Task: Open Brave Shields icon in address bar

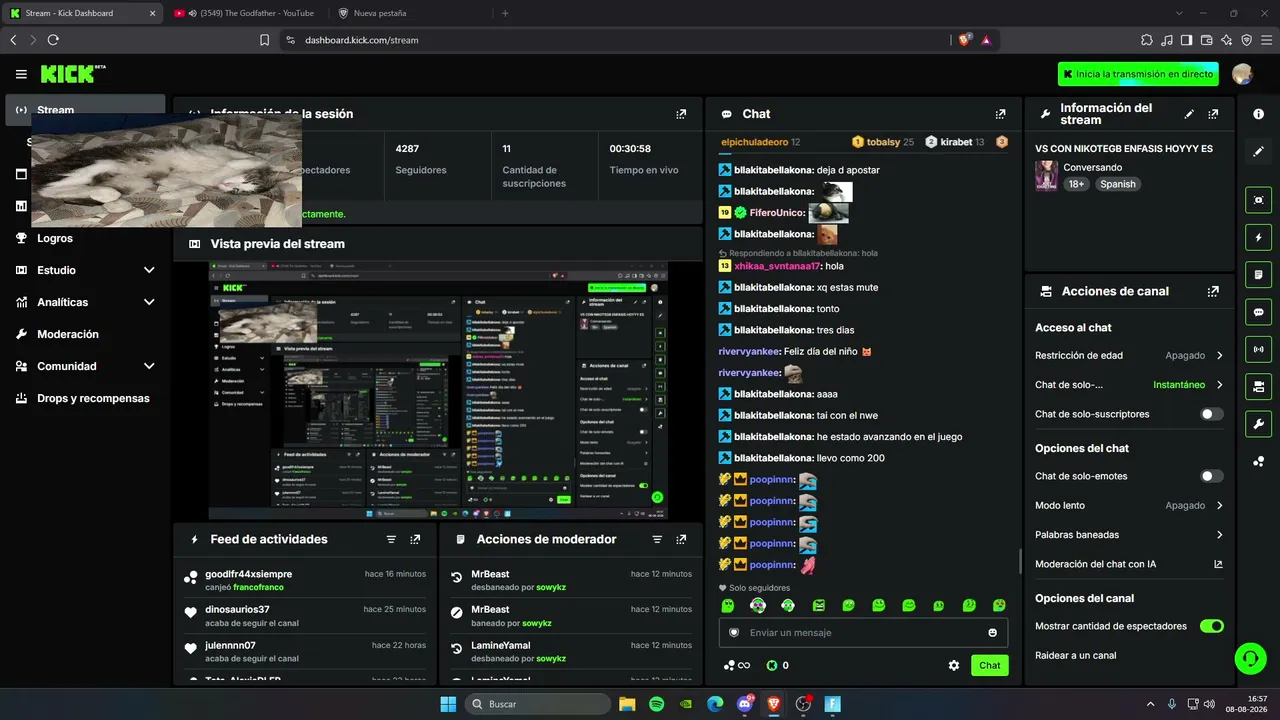Action: [x=965, y=40]
